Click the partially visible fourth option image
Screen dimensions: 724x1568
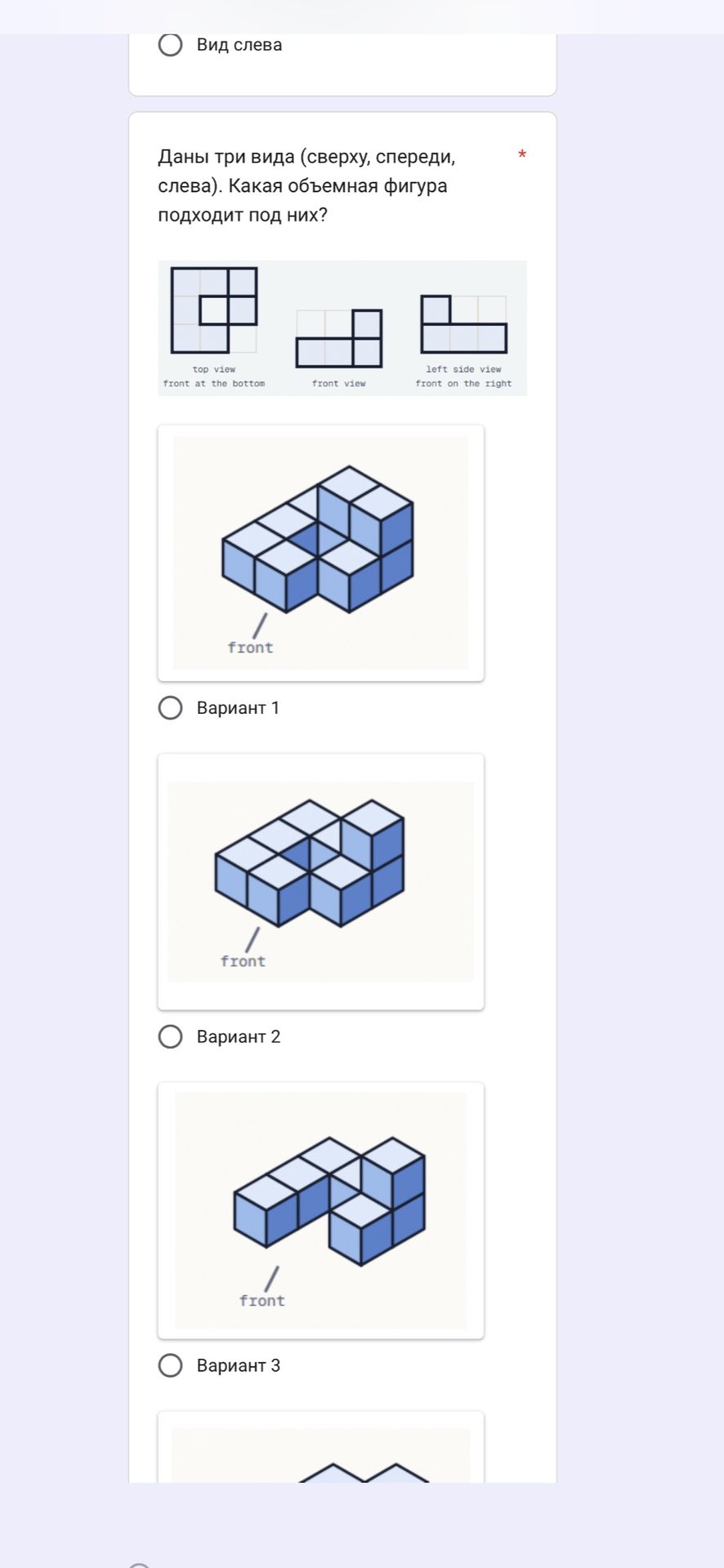point(320,1447)
